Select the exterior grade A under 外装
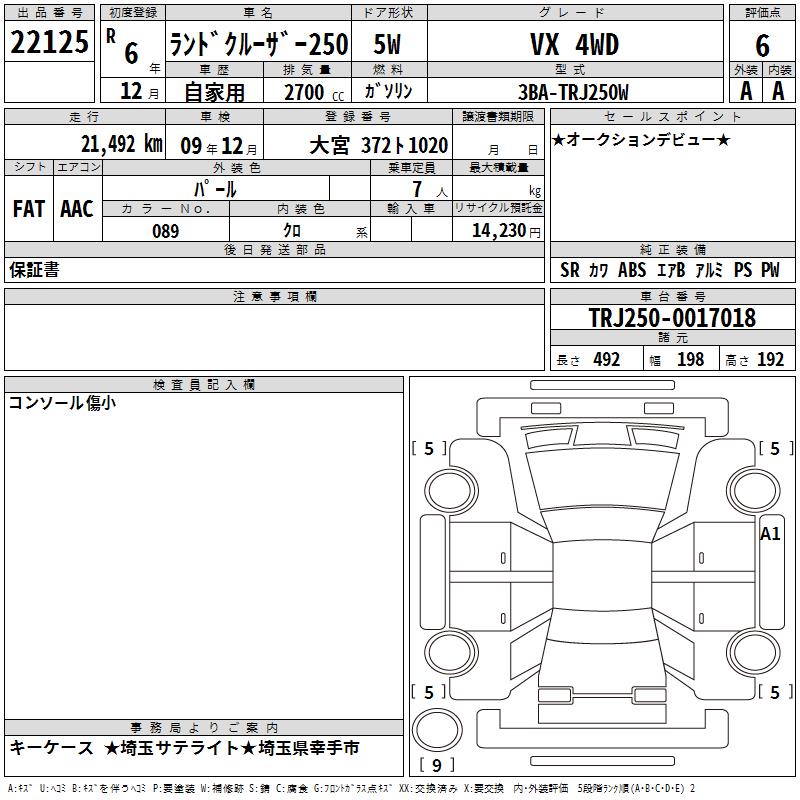Image resolution: width=800 pixels, height=800 pixels. click(746, 91)
